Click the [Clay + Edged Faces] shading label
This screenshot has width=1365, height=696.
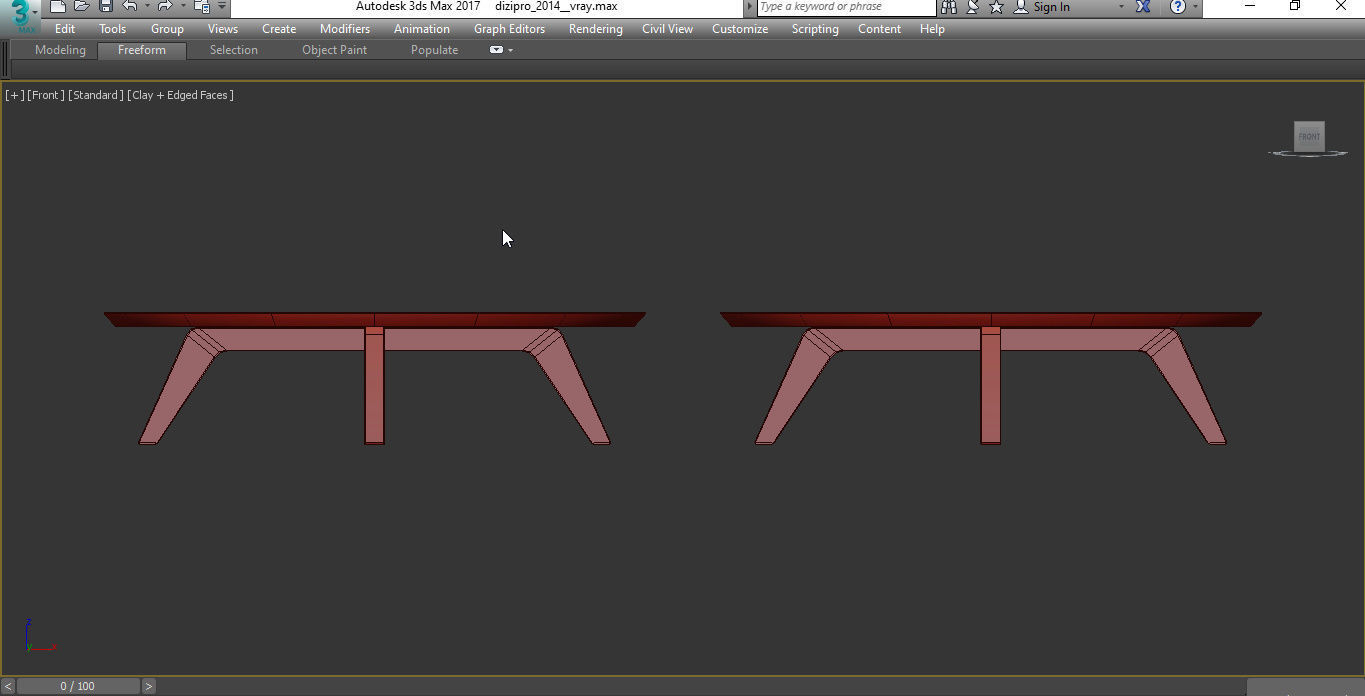180,95
